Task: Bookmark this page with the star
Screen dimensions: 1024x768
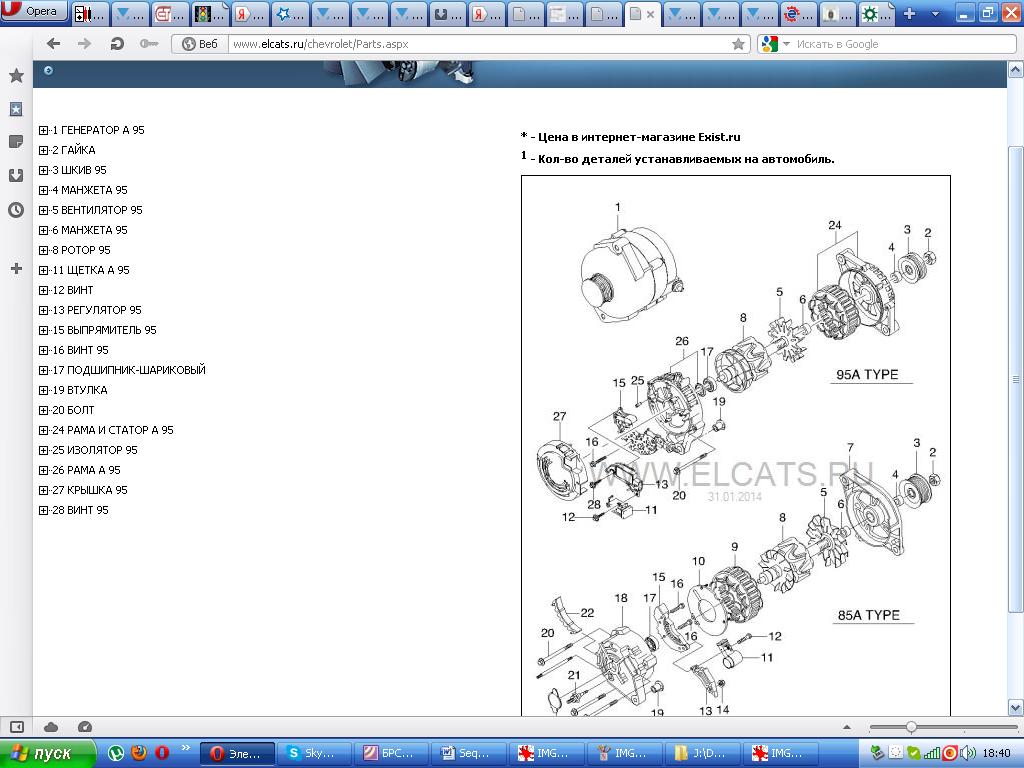Action: [x=738, y=44]
